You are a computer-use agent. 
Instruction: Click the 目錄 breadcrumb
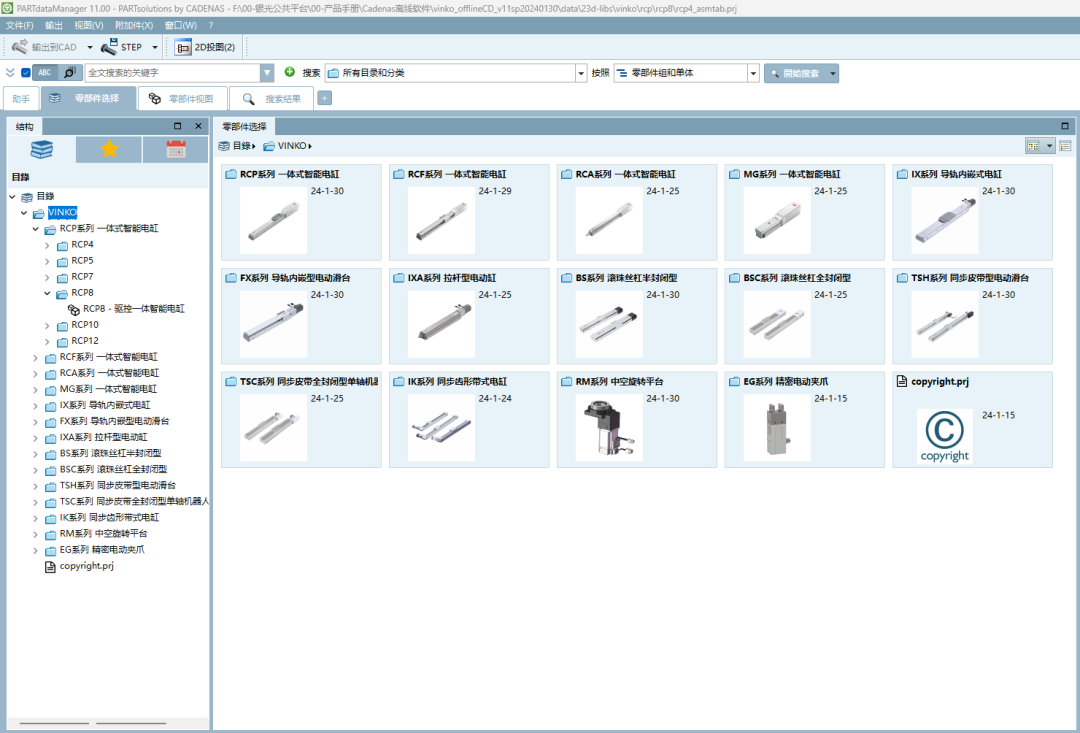click(x=236, y=146)
